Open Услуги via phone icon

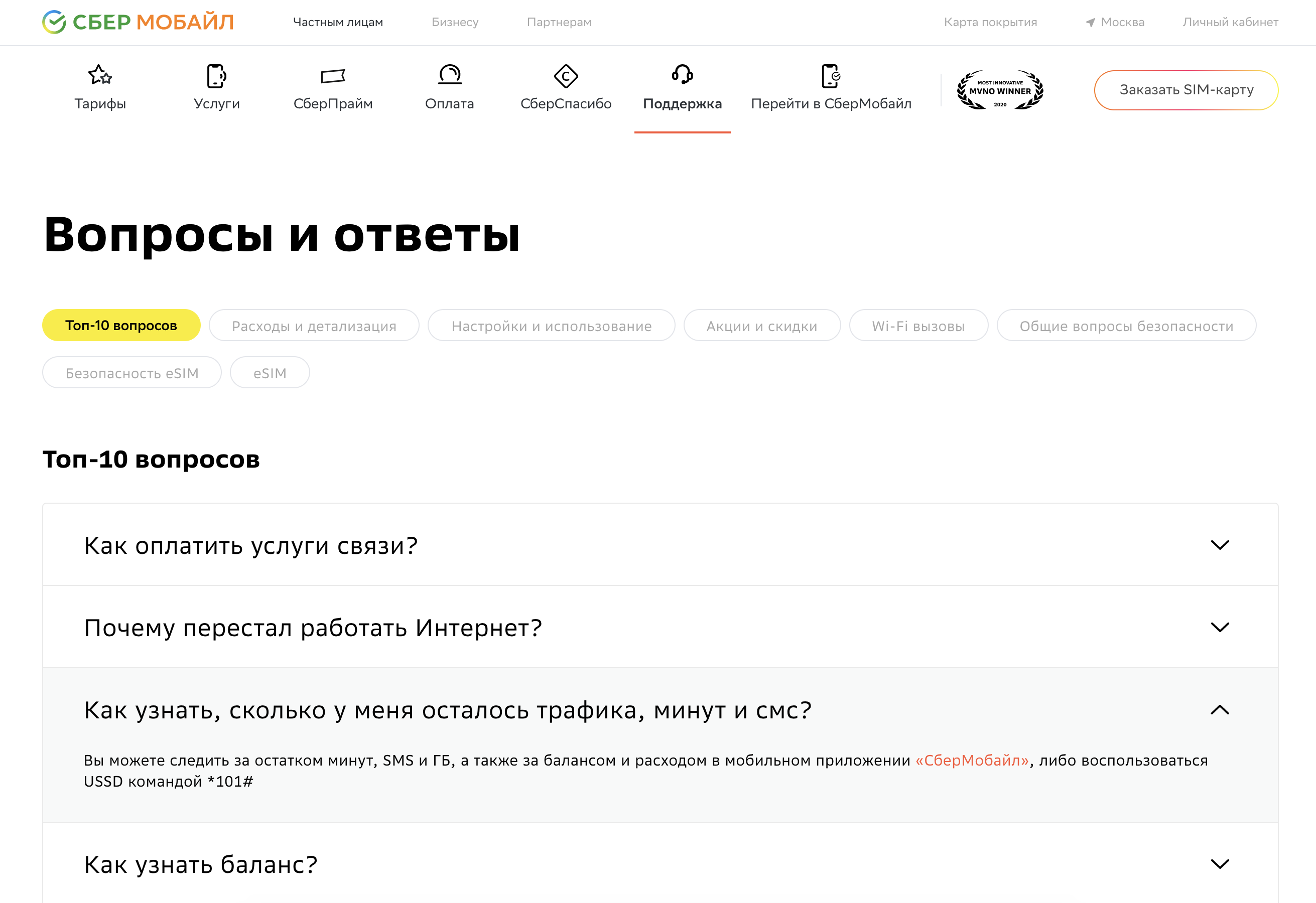[x=216, y=75]
